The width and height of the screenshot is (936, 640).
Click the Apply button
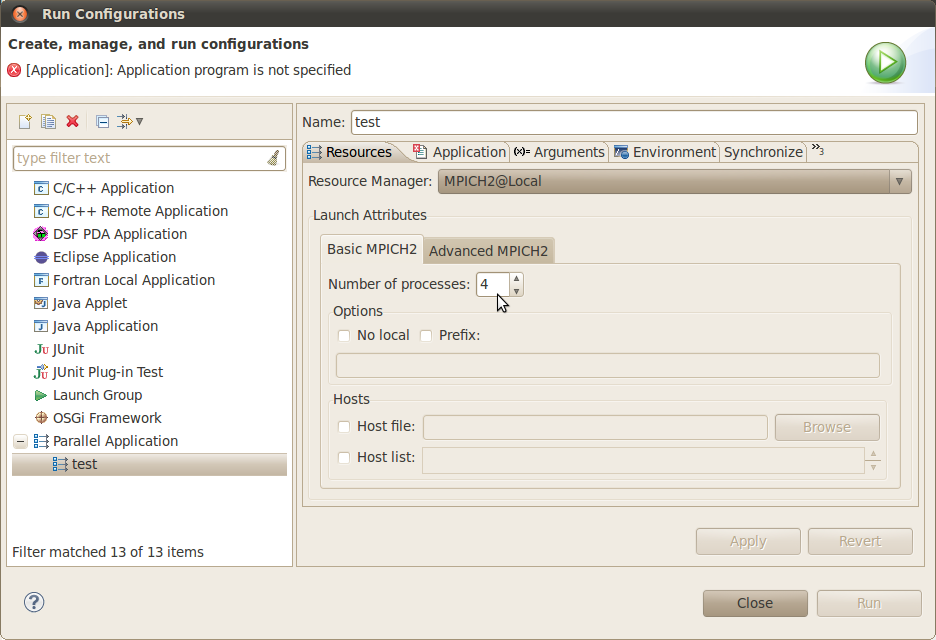click(748, 541)
